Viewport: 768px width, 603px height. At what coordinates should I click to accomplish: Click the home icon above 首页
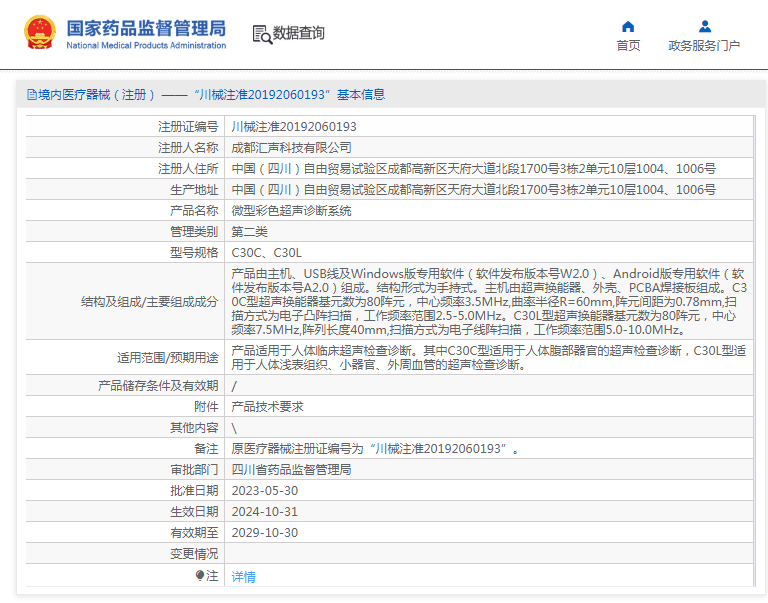pyautogui.click(x=628, y=26)
